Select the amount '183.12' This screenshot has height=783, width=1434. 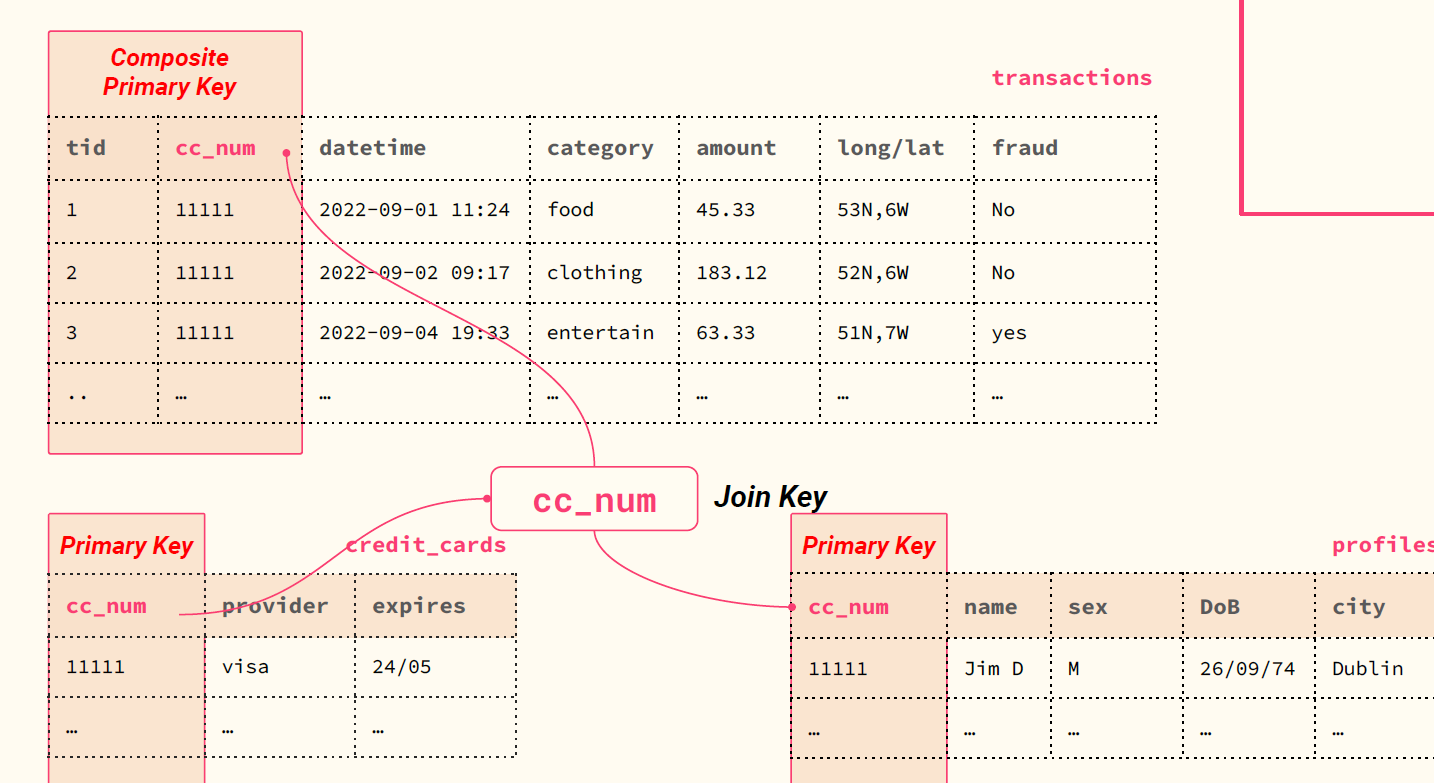pos(732,273)
